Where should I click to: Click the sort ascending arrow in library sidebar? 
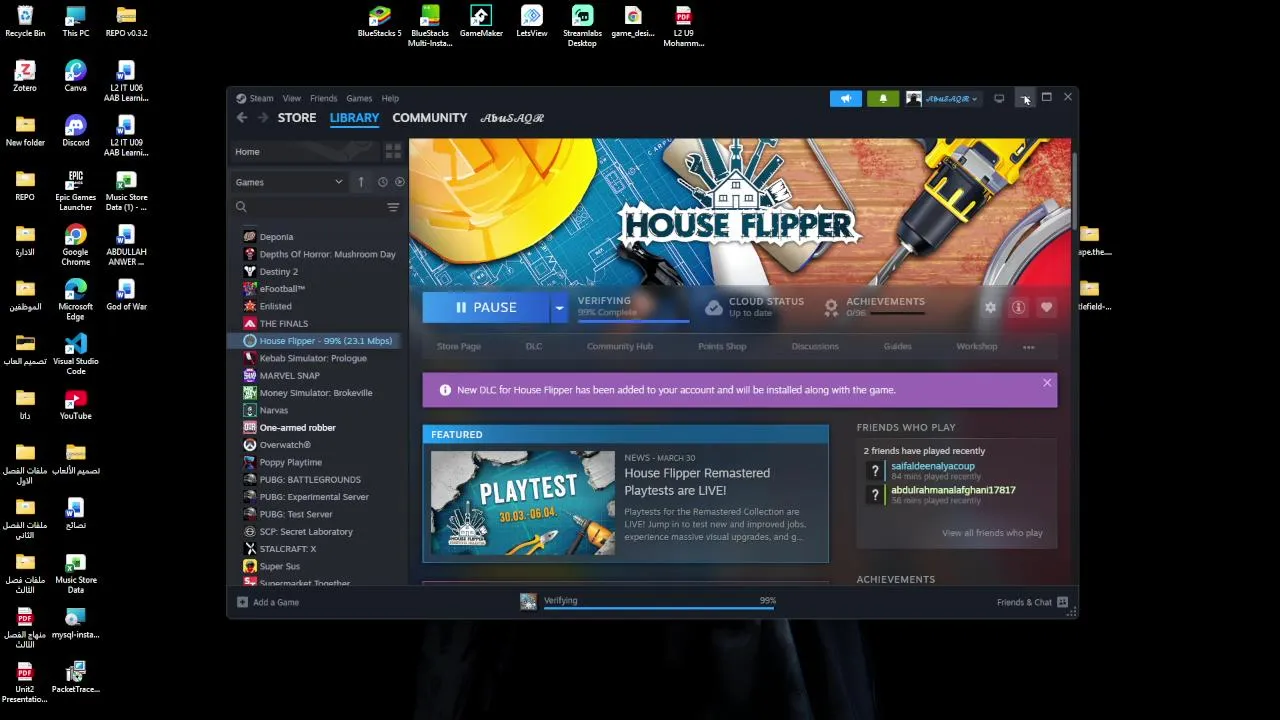tap(361, 182)
